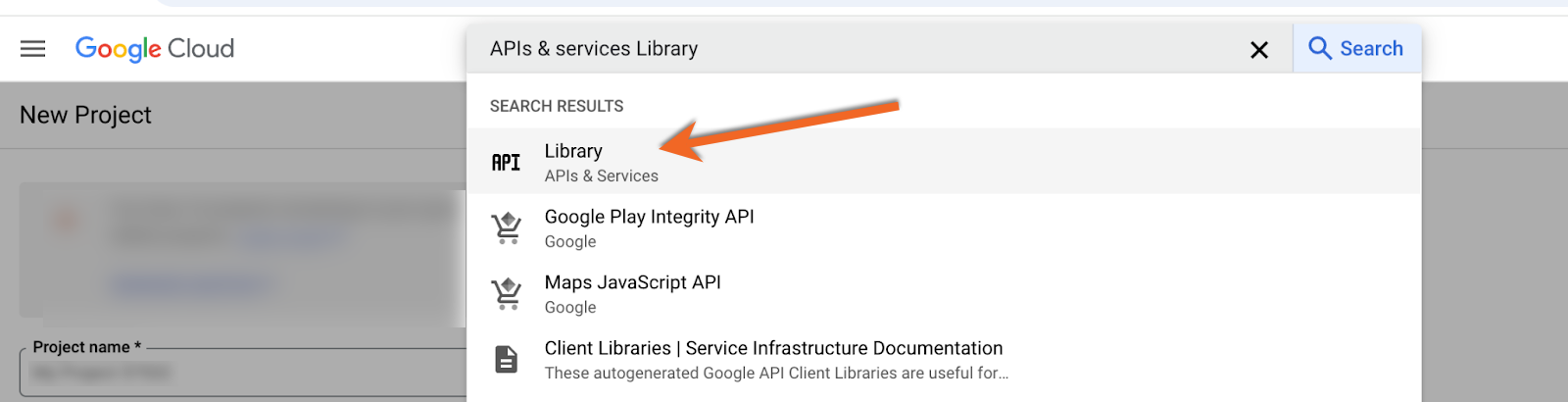Click the magnifying glass search icon
This screenshot has height=402, width=1568.
(x=1319, y=49)
